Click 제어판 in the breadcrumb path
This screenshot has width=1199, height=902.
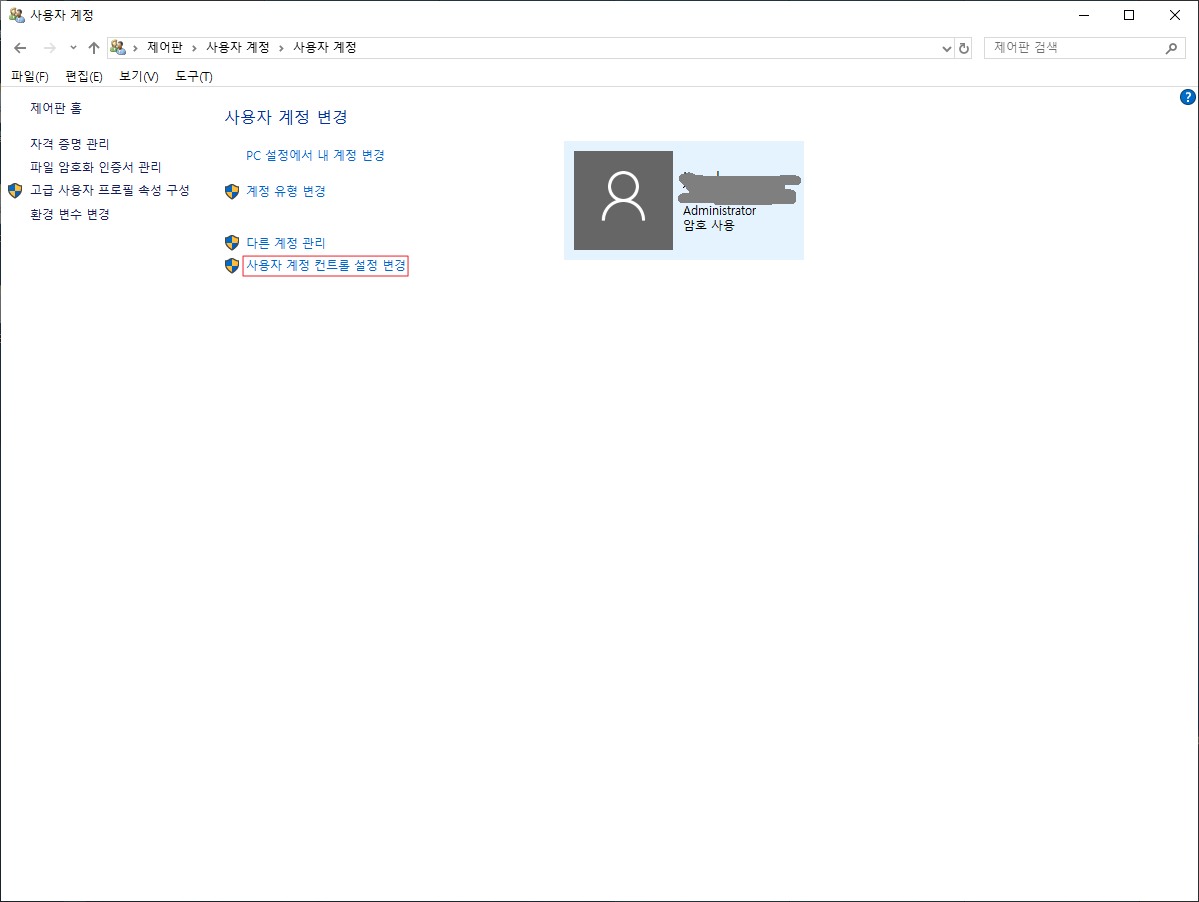[164, 47]
